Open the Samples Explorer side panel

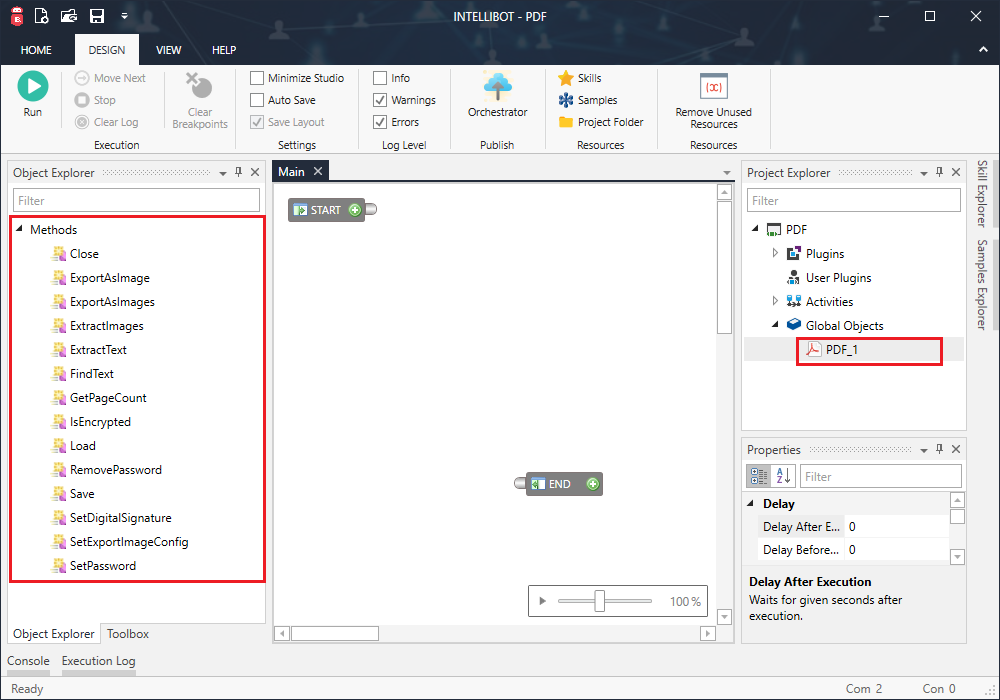(982, 284)
